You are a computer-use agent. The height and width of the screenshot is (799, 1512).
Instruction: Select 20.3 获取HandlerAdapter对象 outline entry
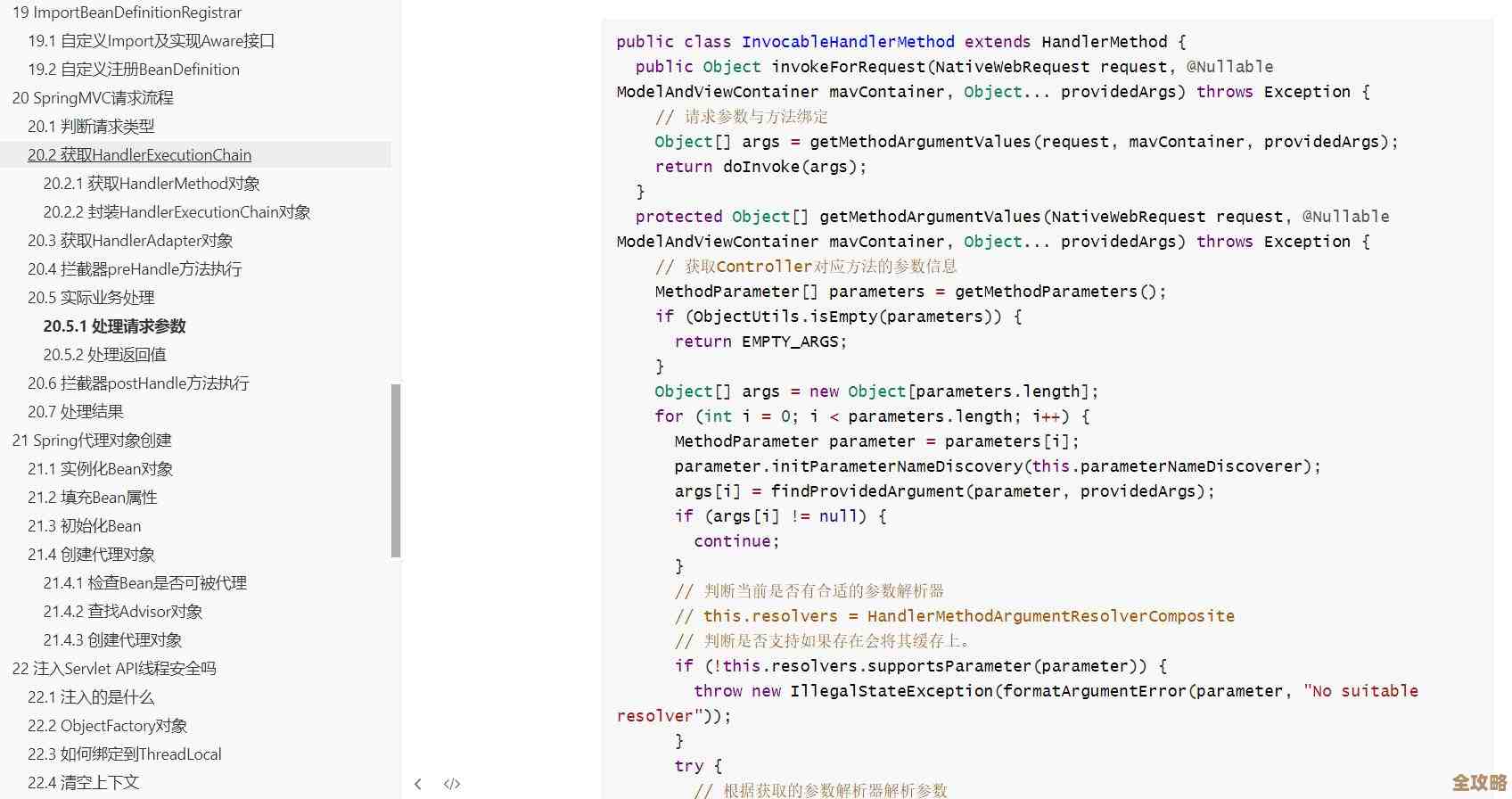tap(130, 241)
